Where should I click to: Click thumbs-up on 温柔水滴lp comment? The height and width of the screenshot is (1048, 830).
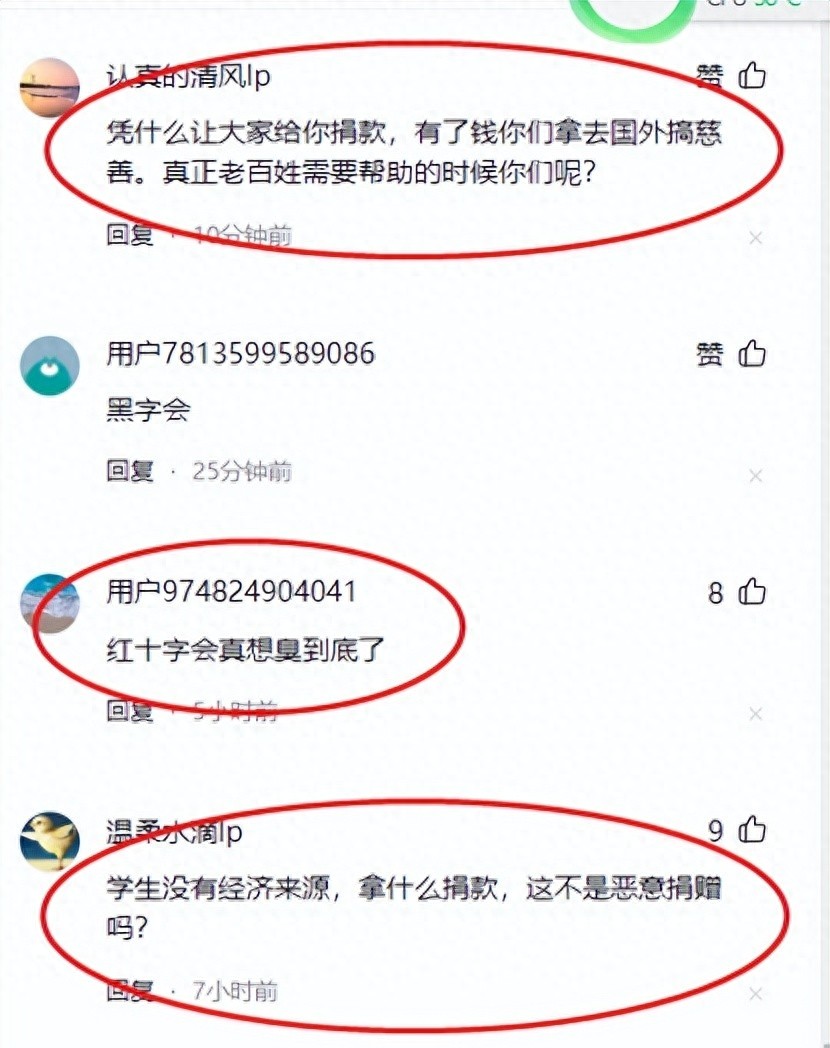752,830
